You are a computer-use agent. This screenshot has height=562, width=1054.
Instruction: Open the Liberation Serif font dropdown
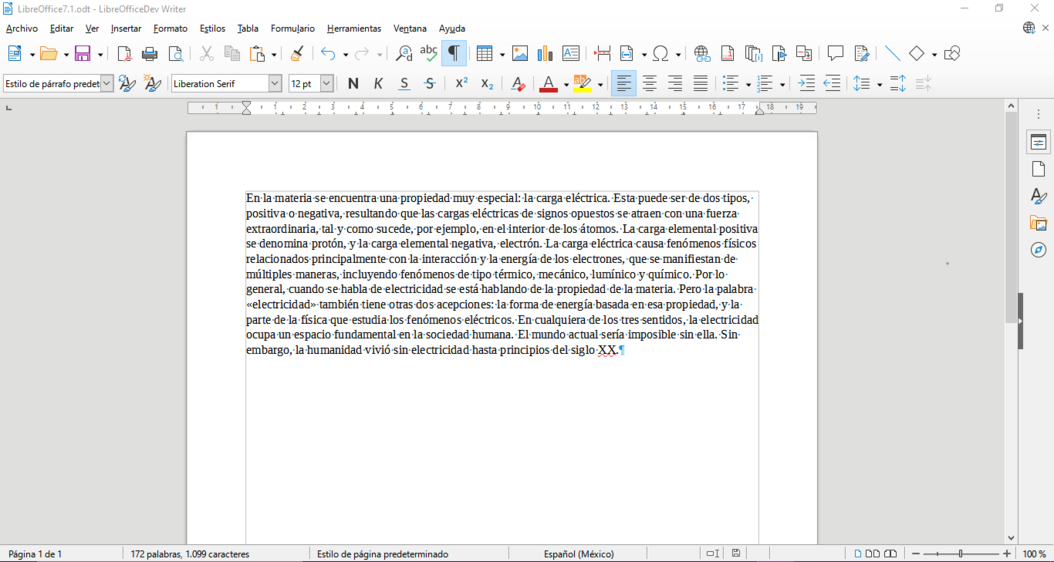pyautogui.click(x=275, y=84)
